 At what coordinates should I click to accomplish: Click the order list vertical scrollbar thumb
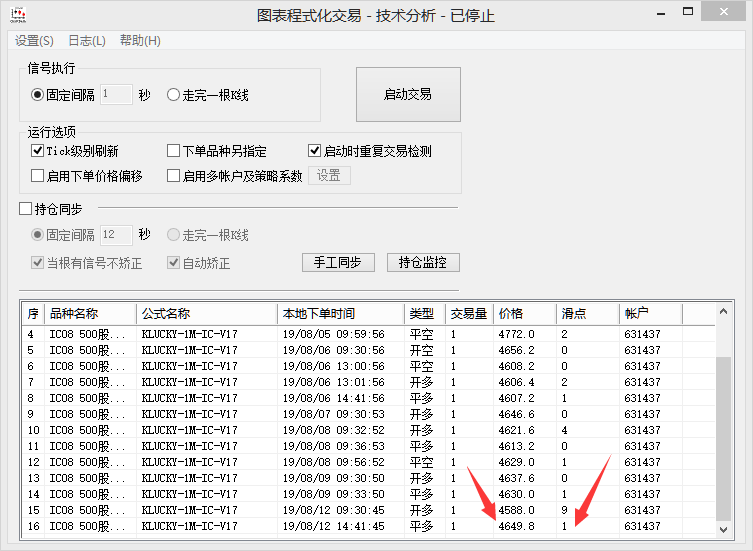(x=724, y=439)
